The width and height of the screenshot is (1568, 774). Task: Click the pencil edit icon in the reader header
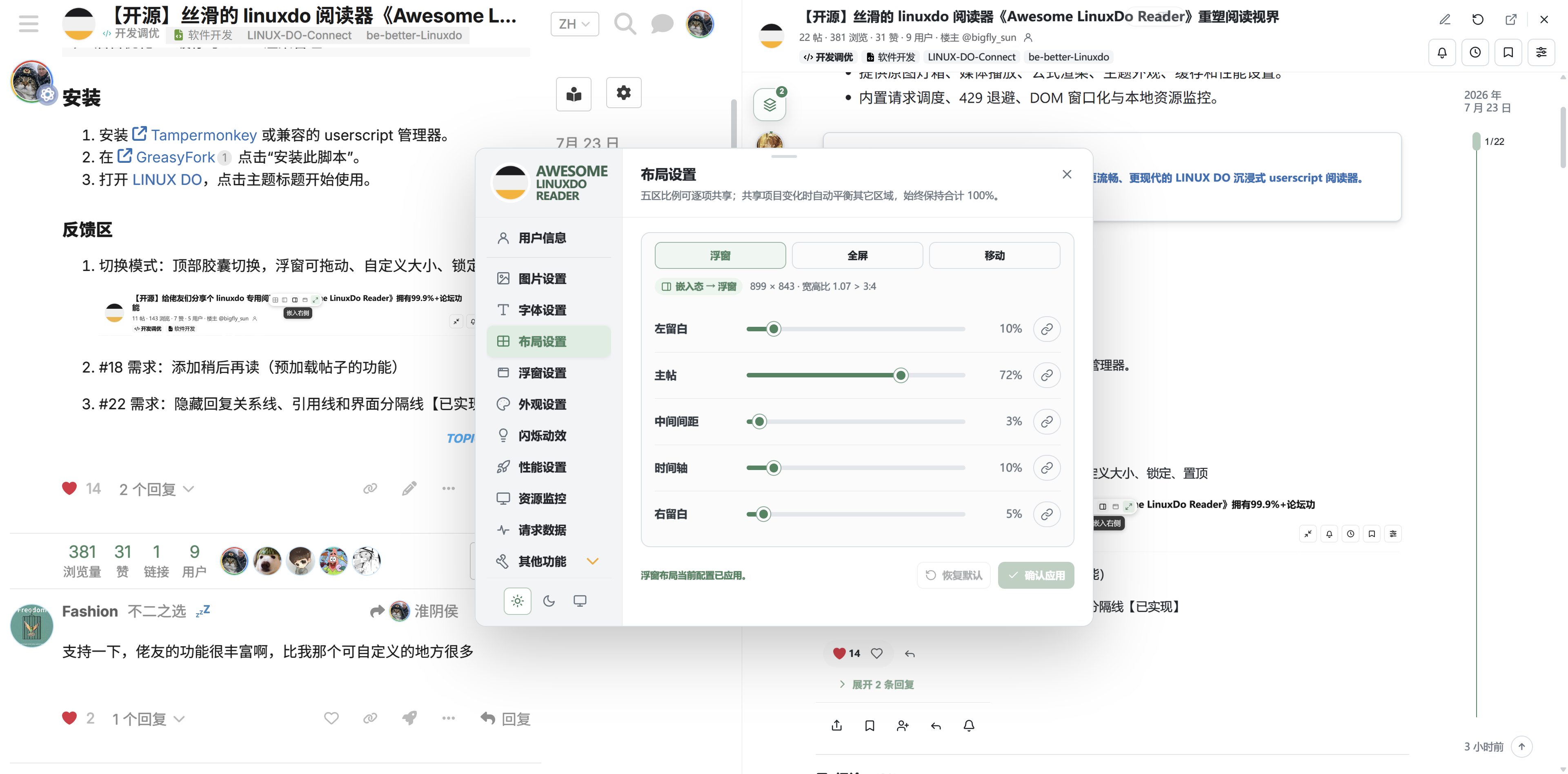pos(1444,20)
